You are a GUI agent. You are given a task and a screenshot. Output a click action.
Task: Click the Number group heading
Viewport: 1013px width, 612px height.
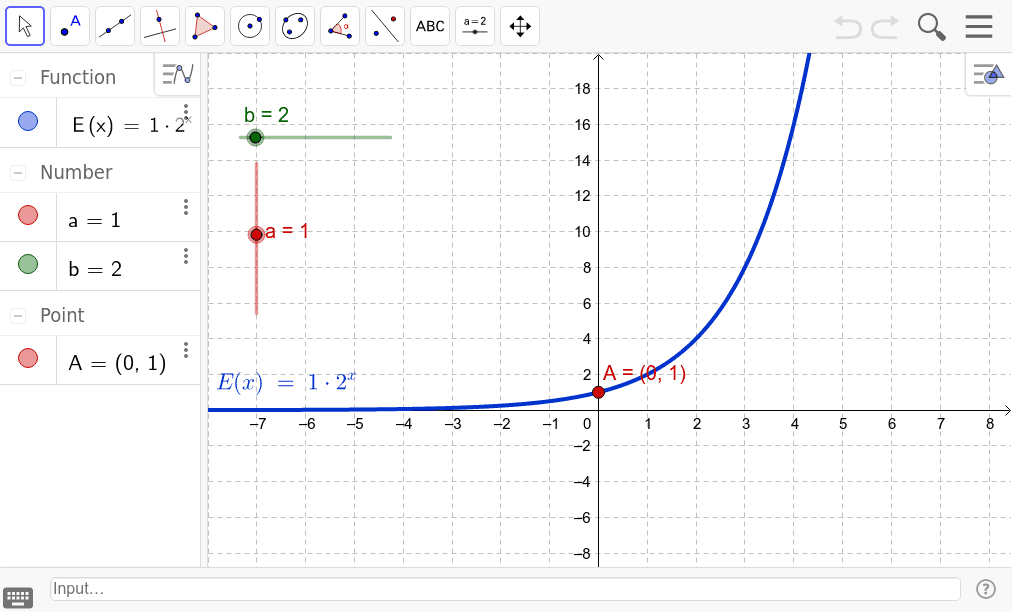tap(76, 172)
